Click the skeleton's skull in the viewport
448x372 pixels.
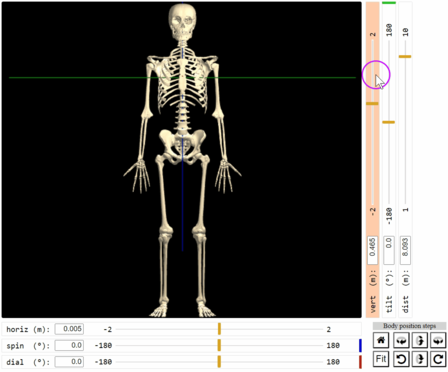[182, 22]
